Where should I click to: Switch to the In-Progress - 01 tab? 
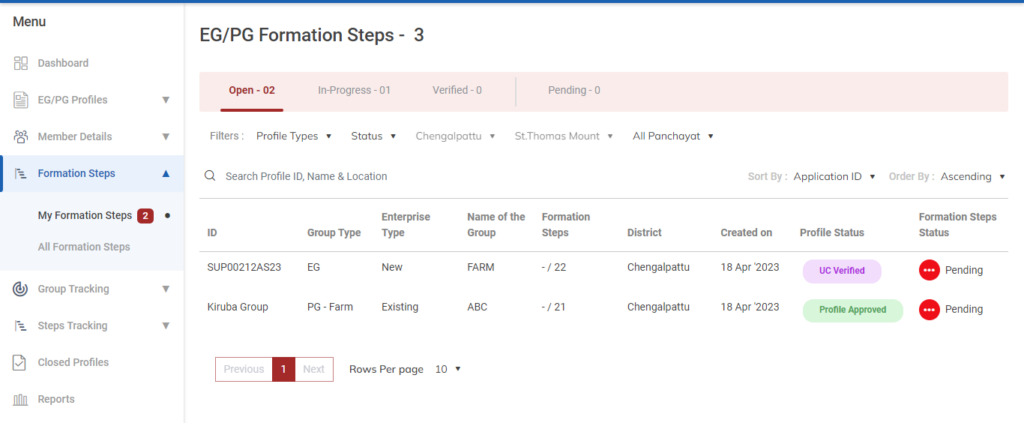(x=354, y=90)
